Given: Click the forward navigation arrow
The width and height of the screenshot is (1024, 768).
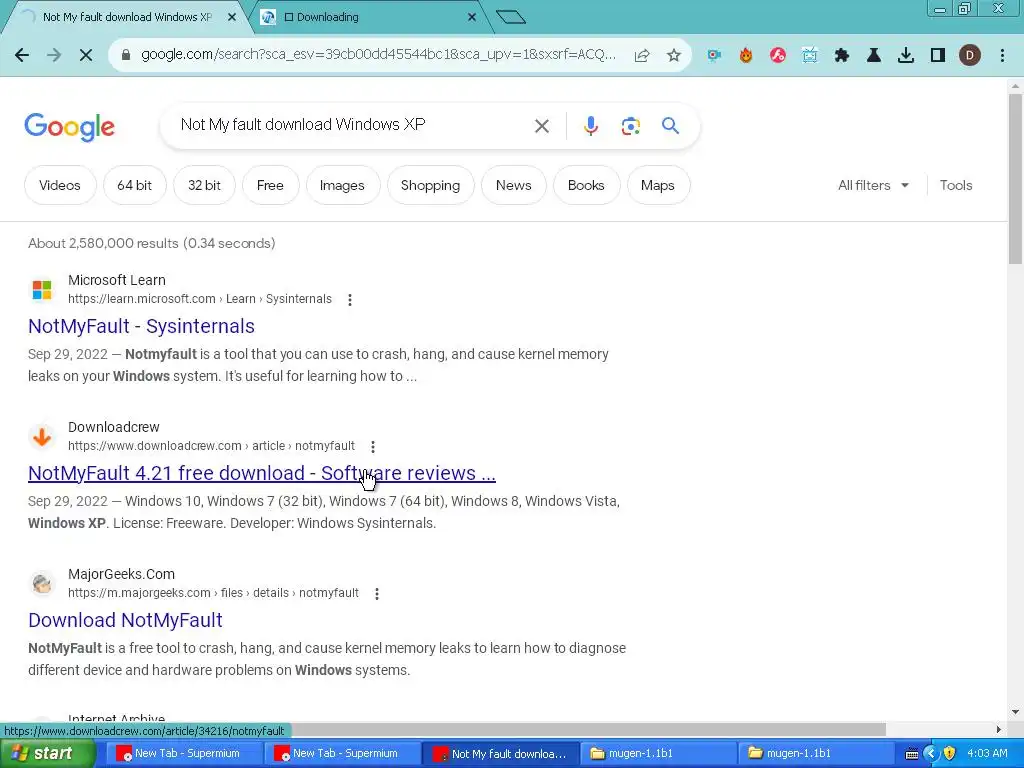Looking at the screenshot, I should click(x=54, y=56).
